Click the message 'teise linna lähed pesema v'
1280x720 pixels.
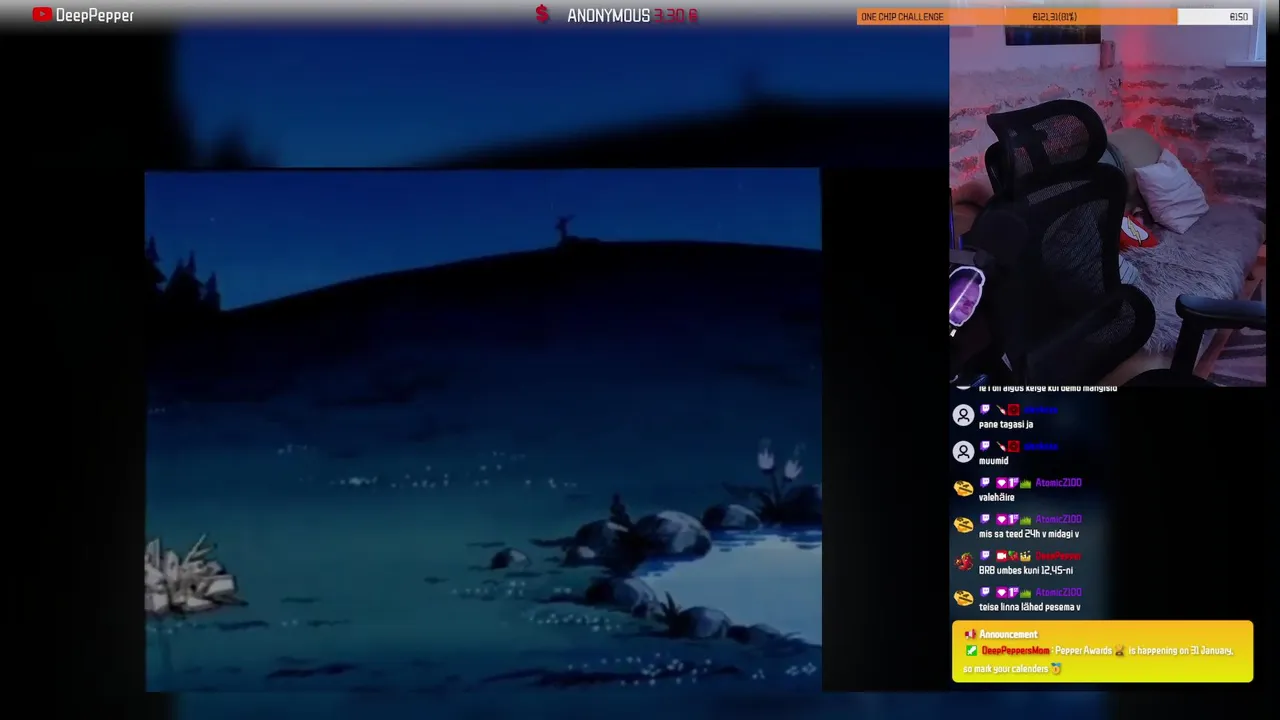tap(1030, 607)
